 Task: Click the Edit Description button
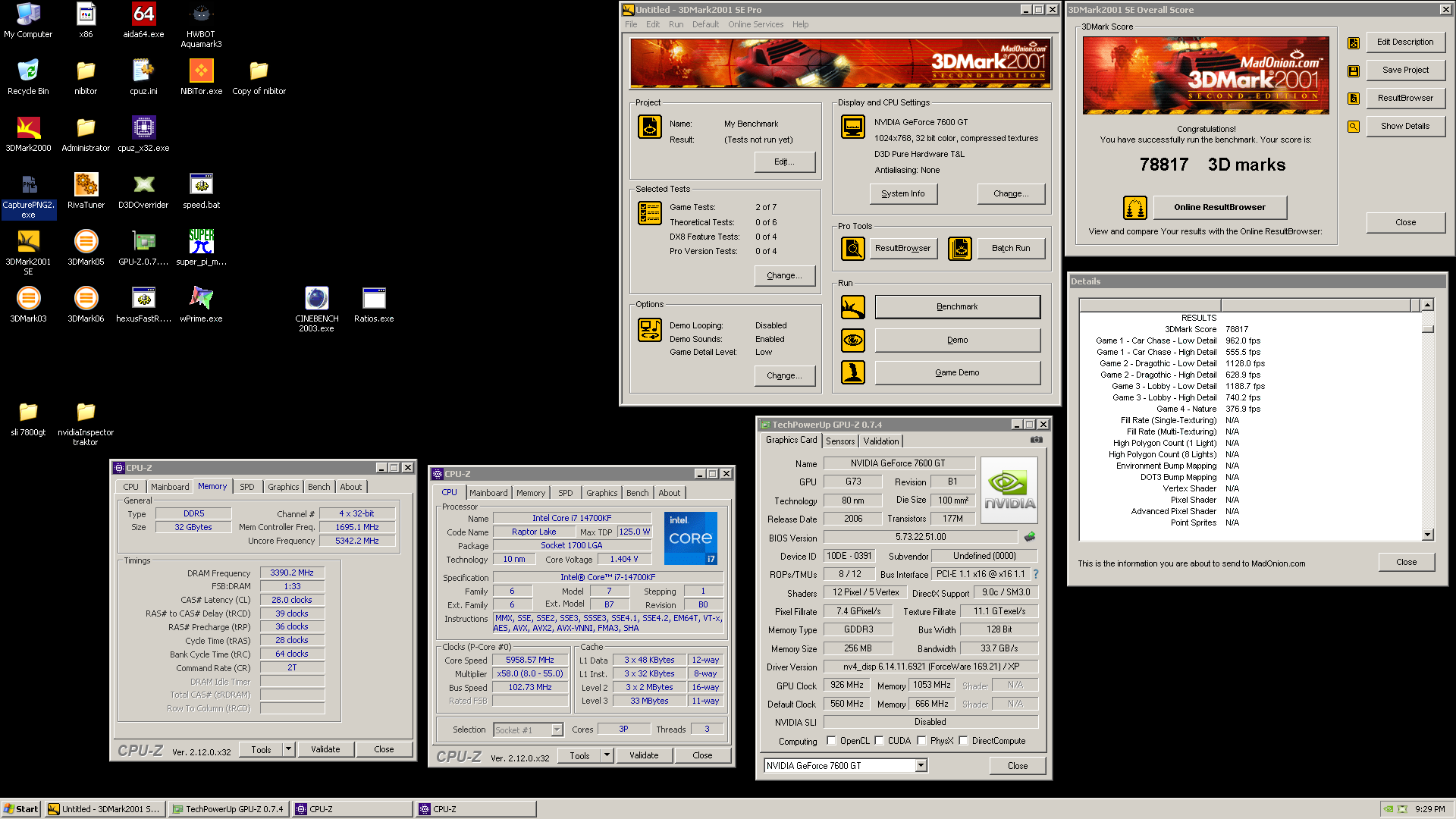[x=1405, y=42]
